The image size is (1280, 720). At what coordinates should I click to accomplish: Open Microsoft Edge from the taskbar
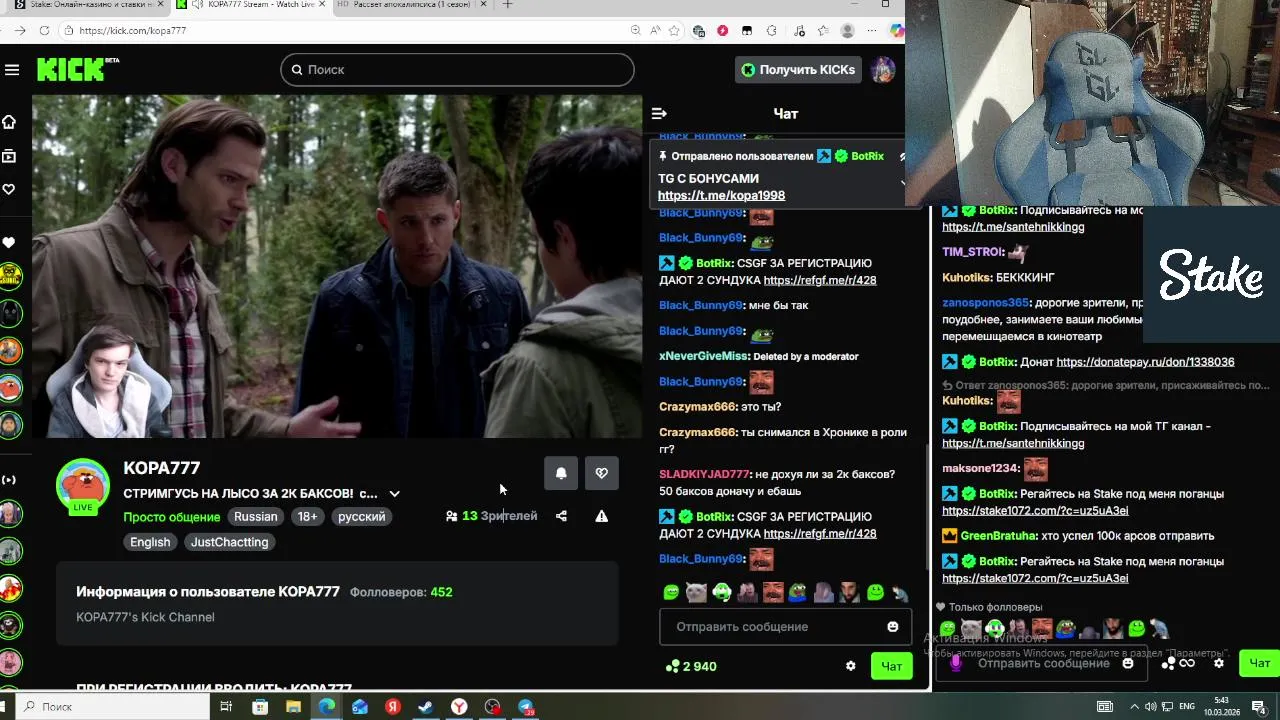click(x=327, y=707)
